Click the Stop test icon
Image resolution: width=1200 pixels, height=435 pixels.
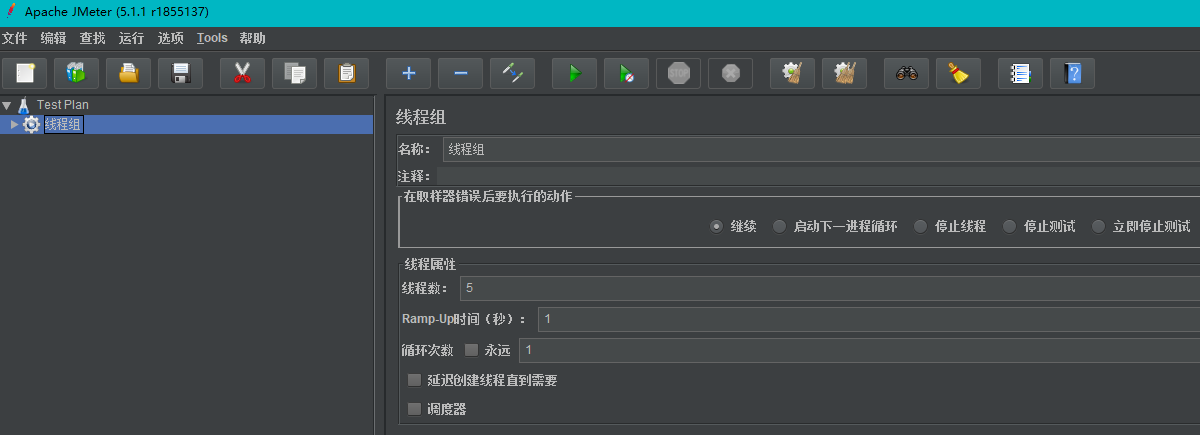click(678, 73)
